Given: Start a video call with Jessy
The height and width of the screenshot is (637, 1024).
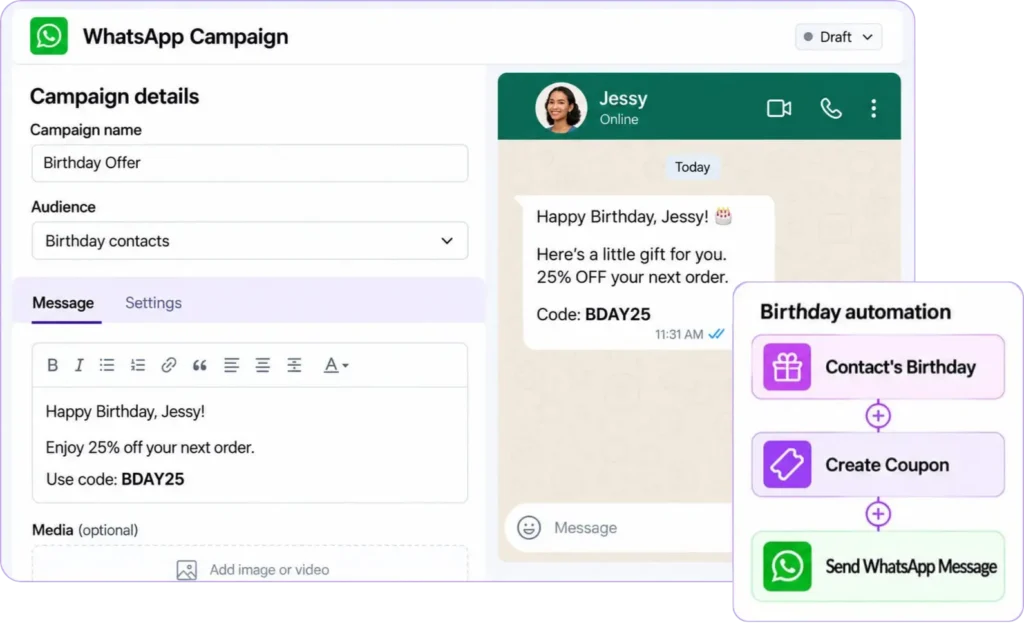Looking at the screenshot, I should point(779,108).
